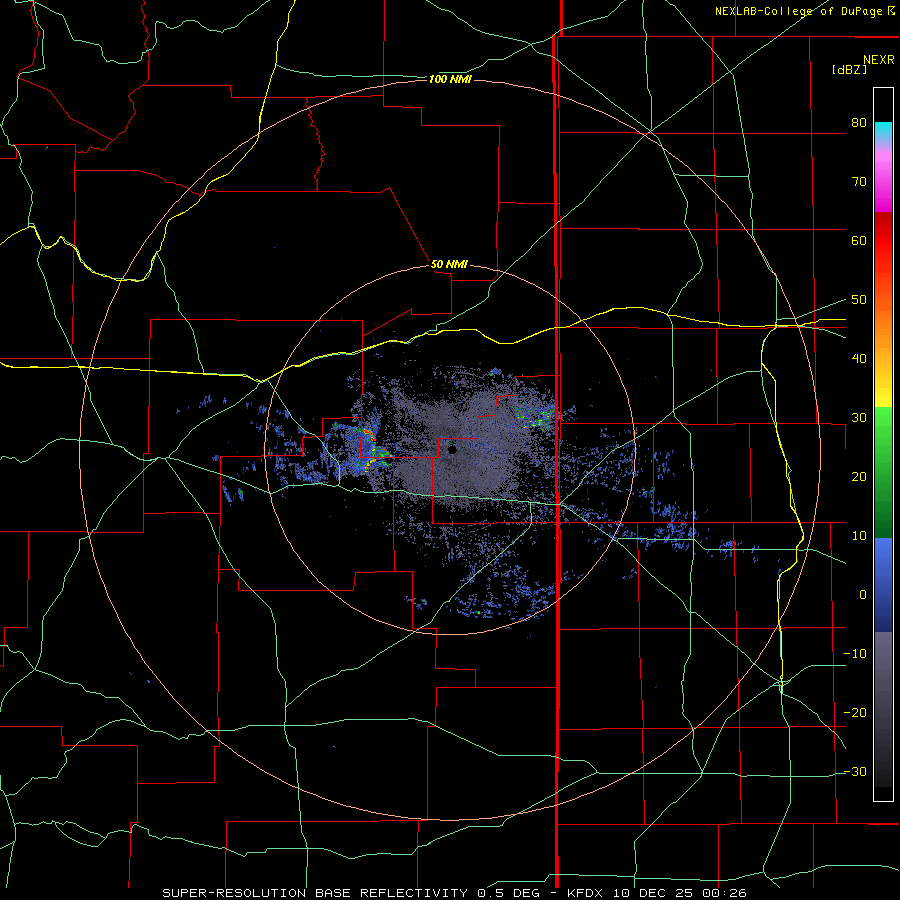Click the NEXR label above the color scale
The image size is (900, 900).
tap(878, 60)
